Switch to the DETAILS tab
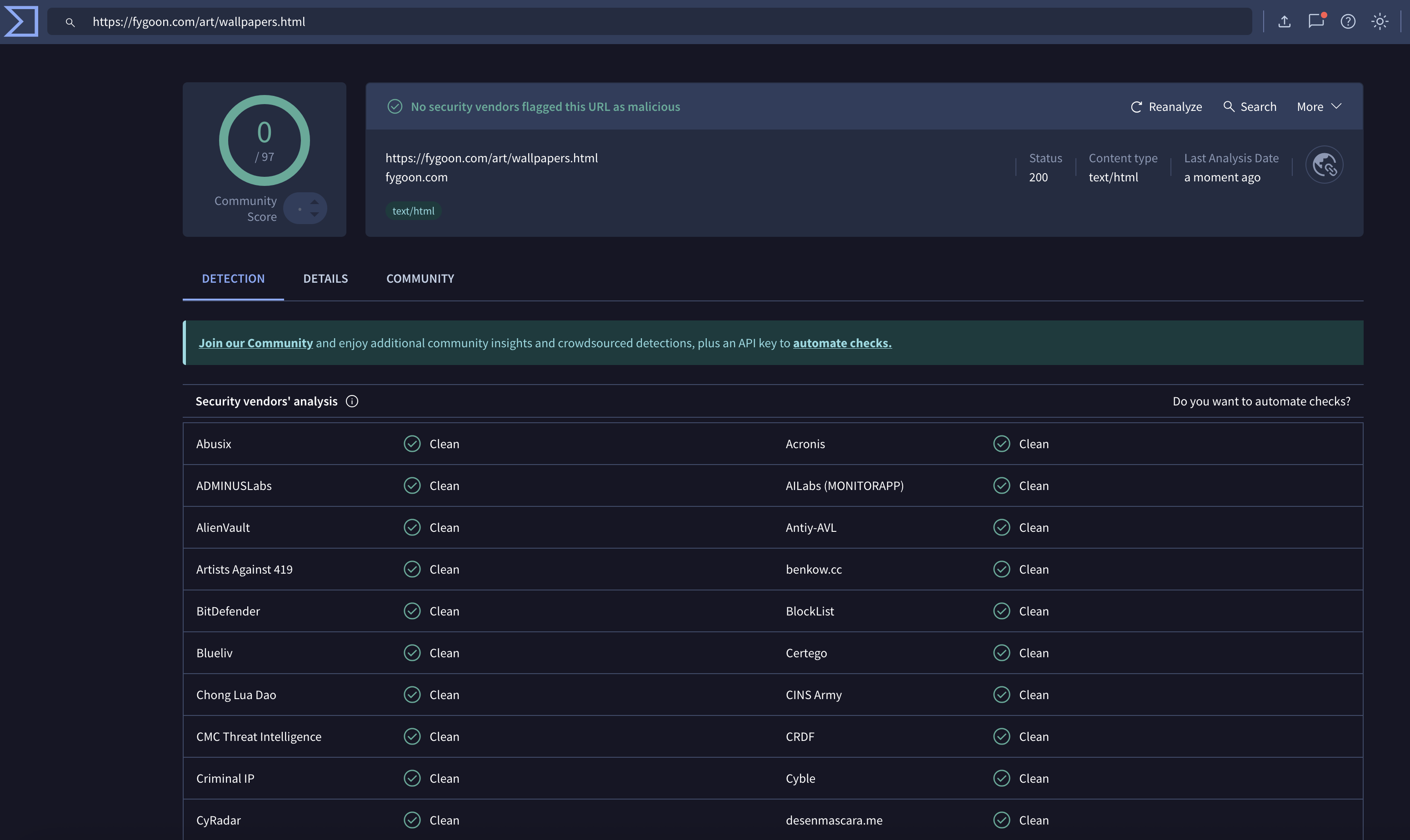Screen dimensions: 1410x840 click(x=325, y=279)
